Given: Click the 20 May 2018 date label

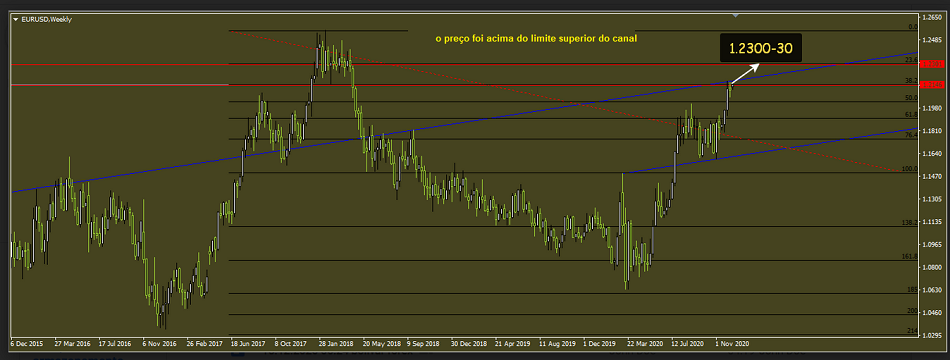Looking at the screenshot, I should (382, 343).
